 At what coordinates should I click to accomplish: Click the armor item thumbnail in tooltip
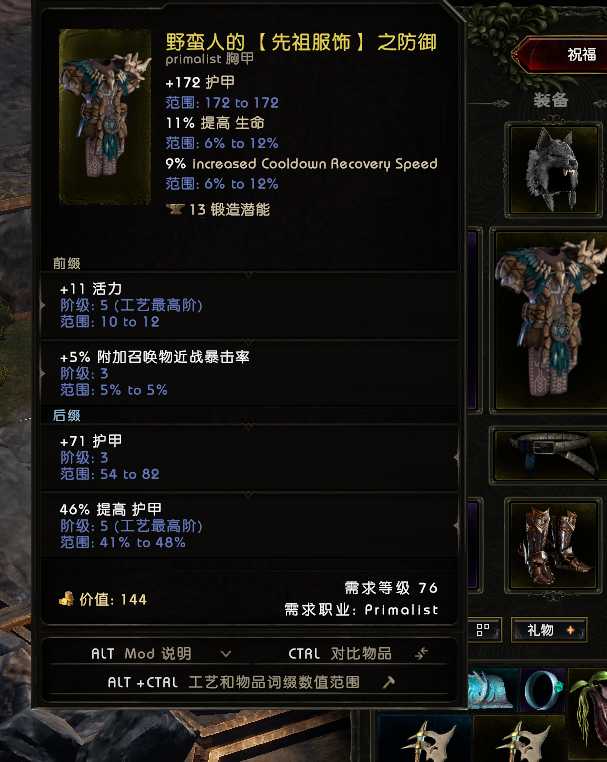point(105,117)
